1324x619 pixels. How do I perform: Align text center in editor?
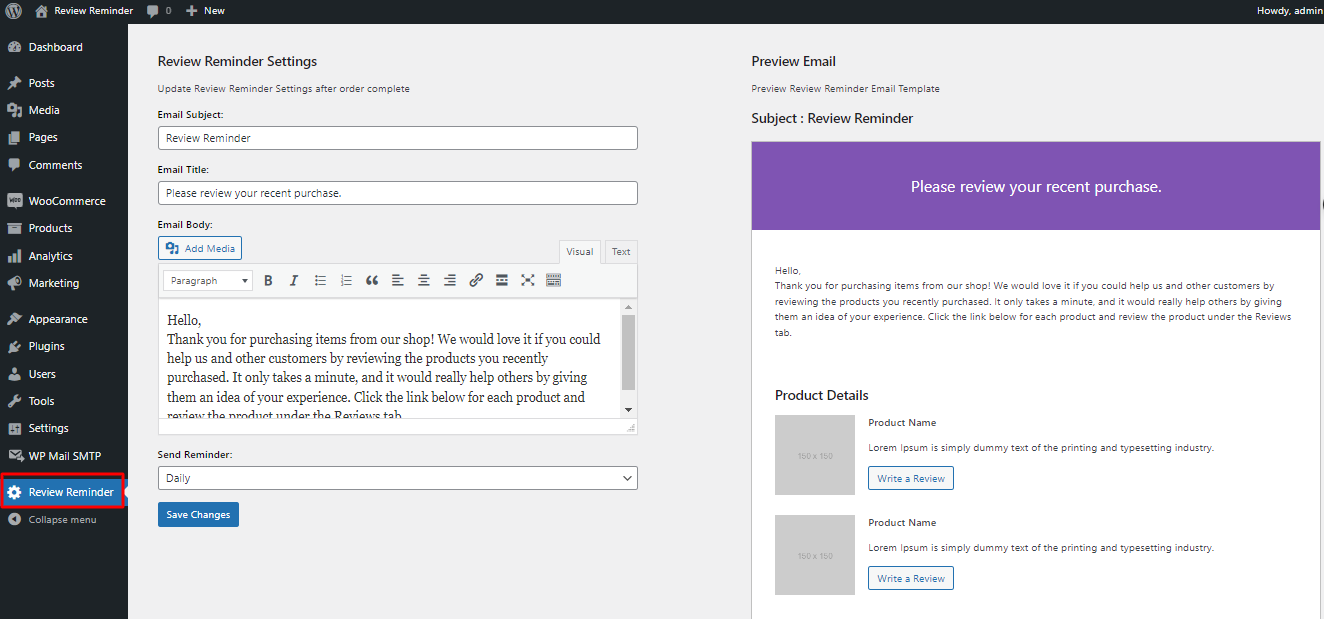(x=424, y=281)
